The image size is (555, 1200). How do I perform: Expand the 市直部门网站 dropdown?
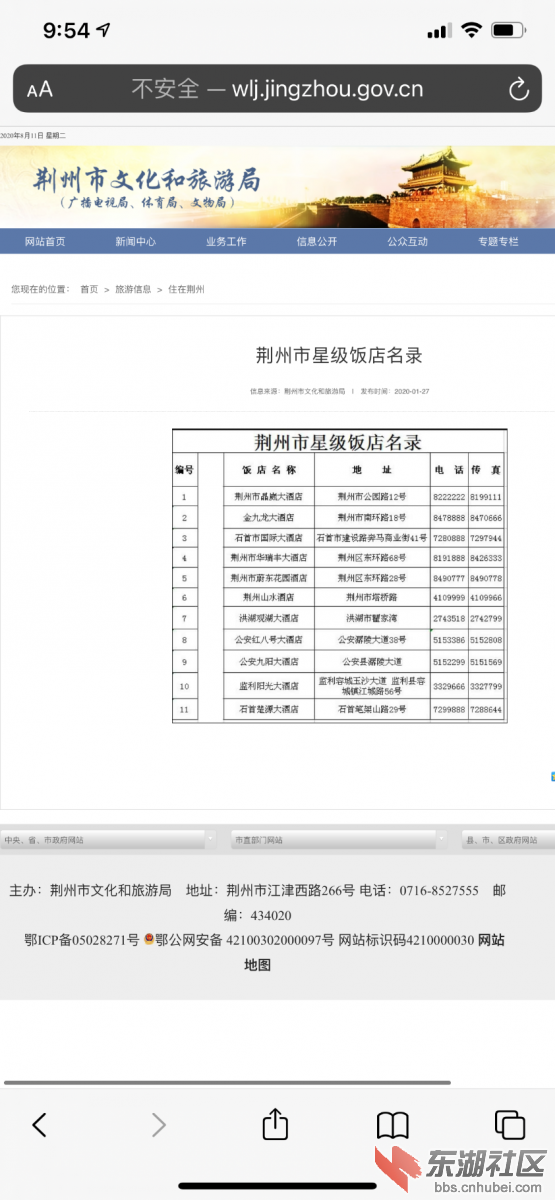click(338, 840)
